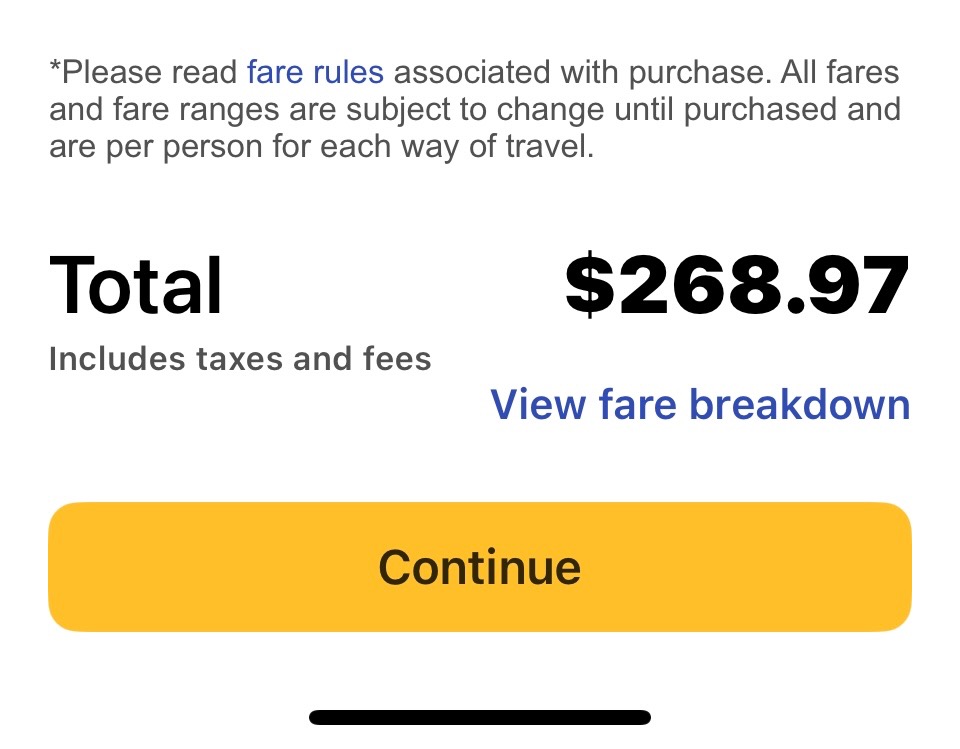The image size is (960, 749).
Task: Read fare rules via blue hyperlink
Action: click(315, 73)
